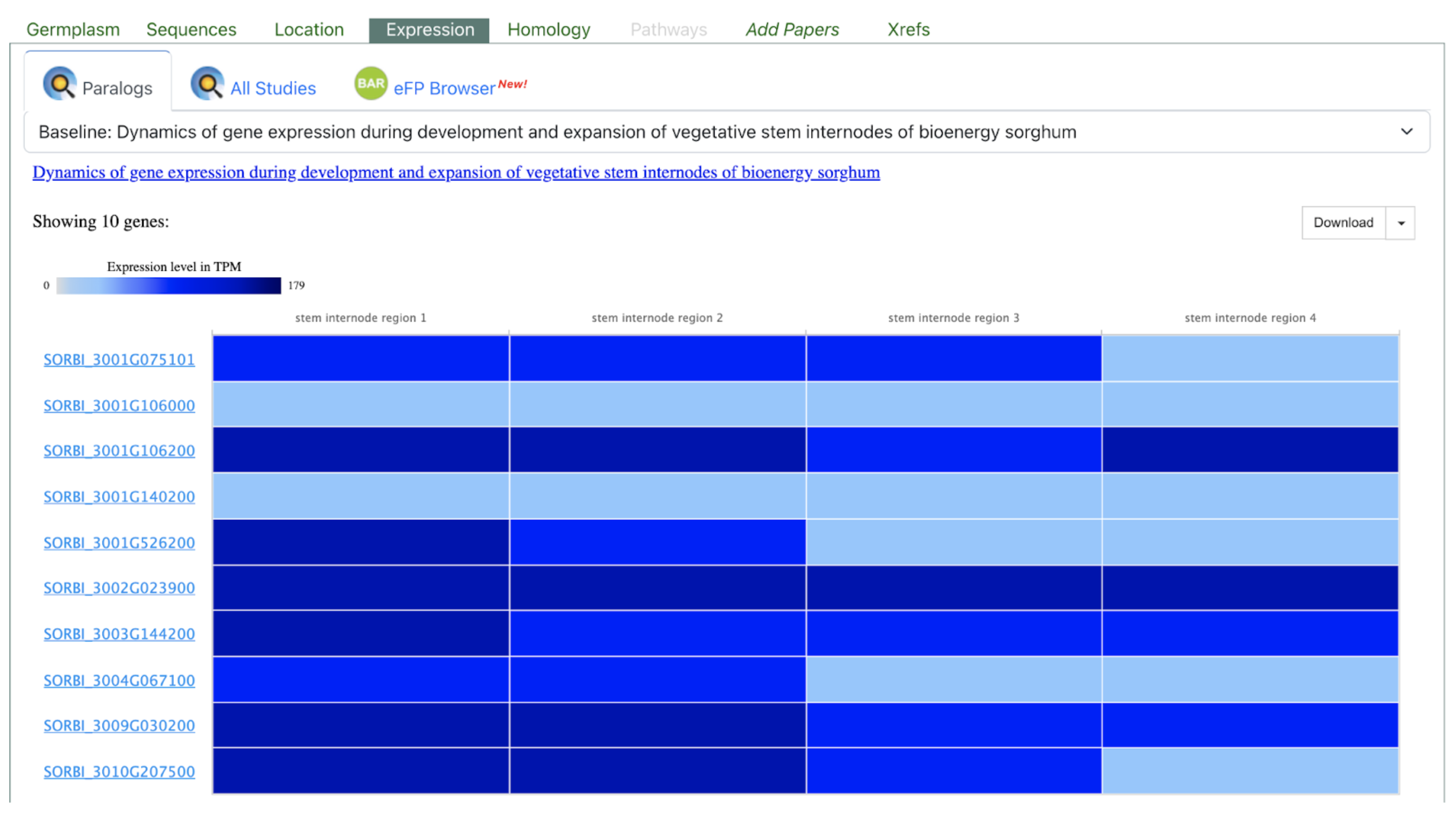The image size is (1456, 813).
Task: Switch to the Homology tab
Action: 548,29
